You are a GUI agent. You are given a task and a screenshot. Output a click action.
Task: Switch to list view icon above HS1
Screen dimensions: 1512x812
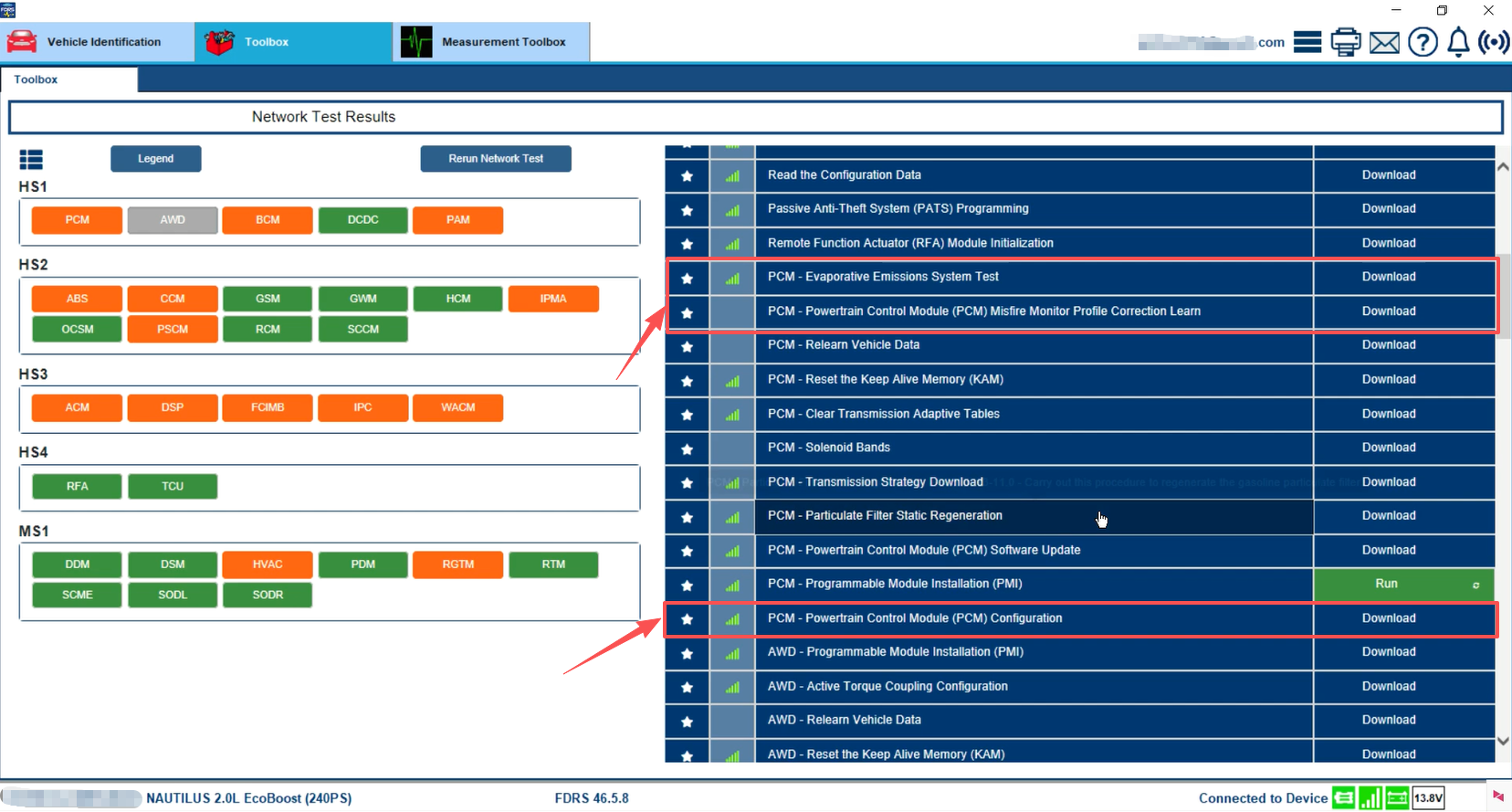click(x=31, y=160)
